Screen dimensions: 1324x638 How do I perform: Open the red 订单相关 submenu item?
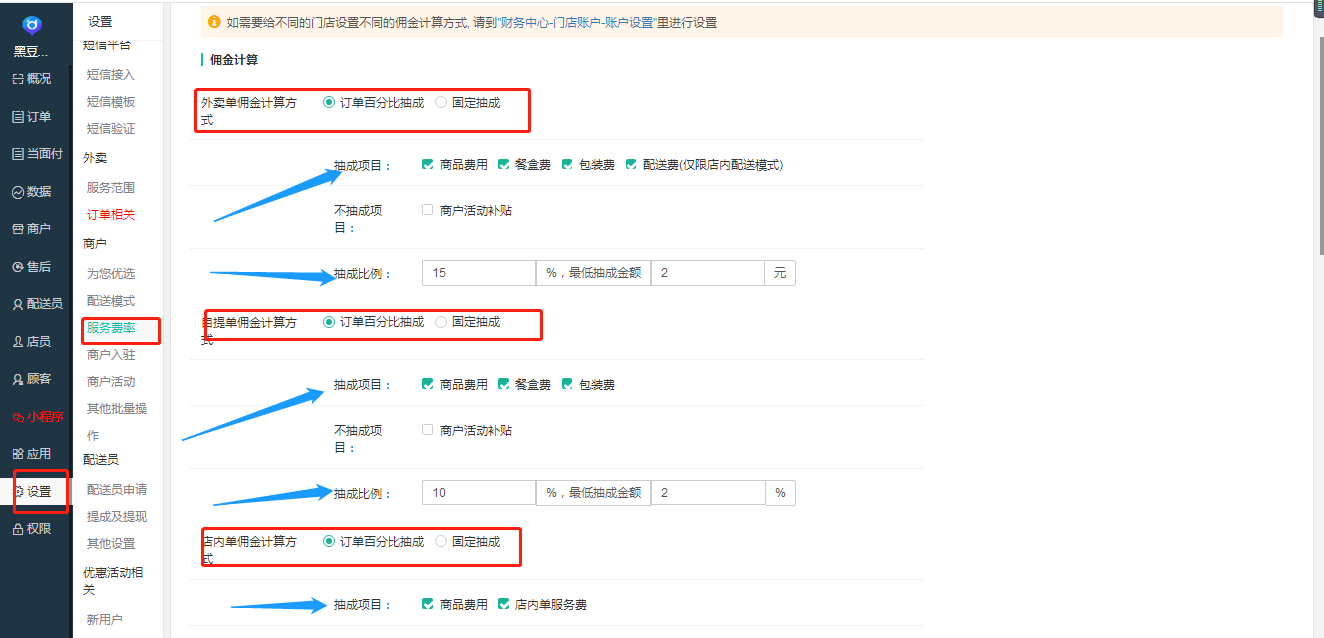pos(111,215)
